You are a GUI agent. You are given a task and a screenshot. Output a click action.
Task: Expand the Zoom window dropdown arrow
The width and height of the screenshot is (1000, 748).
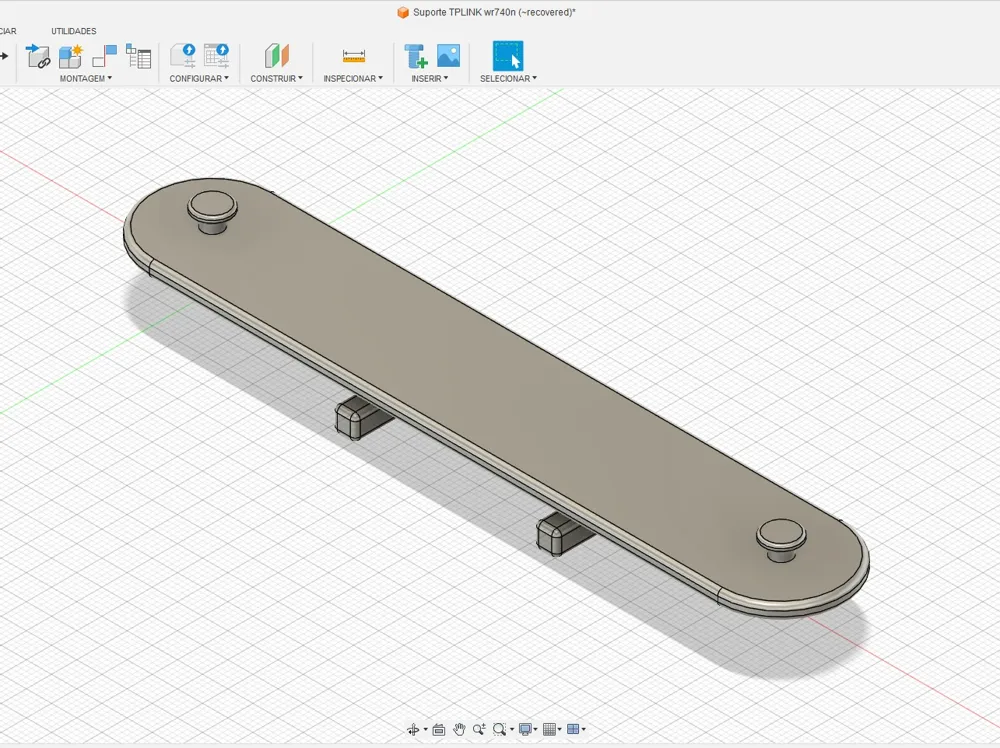coord(511,730)
